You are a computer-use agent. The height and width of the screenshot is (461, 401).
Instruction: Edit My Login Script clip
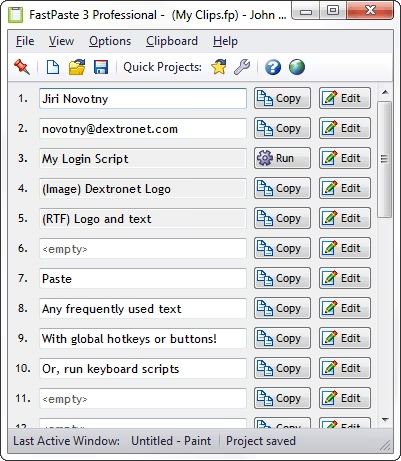(345, 158)
